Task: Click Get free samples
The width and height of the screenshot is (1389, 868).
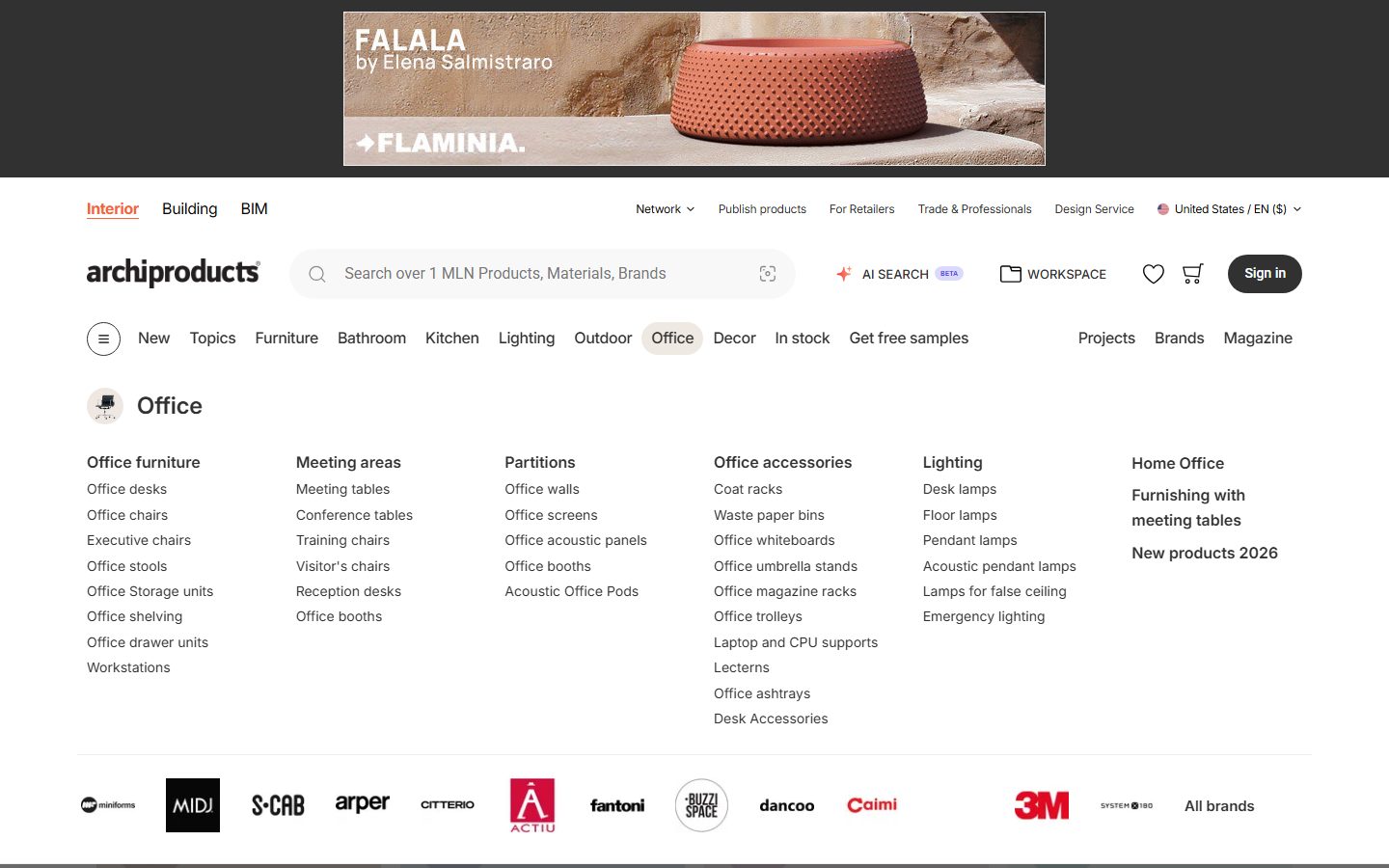Action: point(909,339)
